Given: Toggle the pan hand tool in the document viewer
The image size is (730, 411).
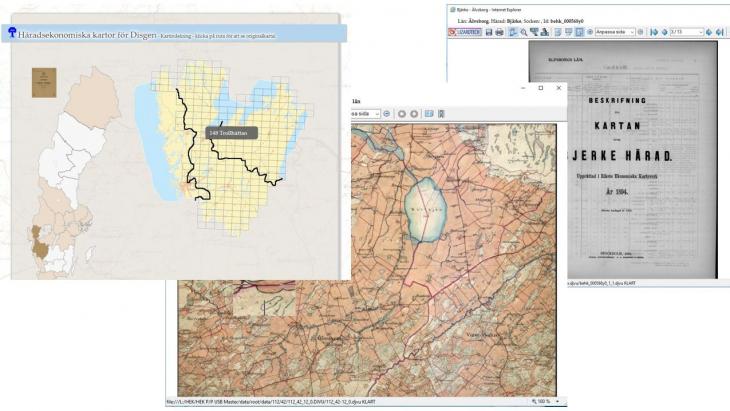Looking at the screenshot, I should coord(511,32).
